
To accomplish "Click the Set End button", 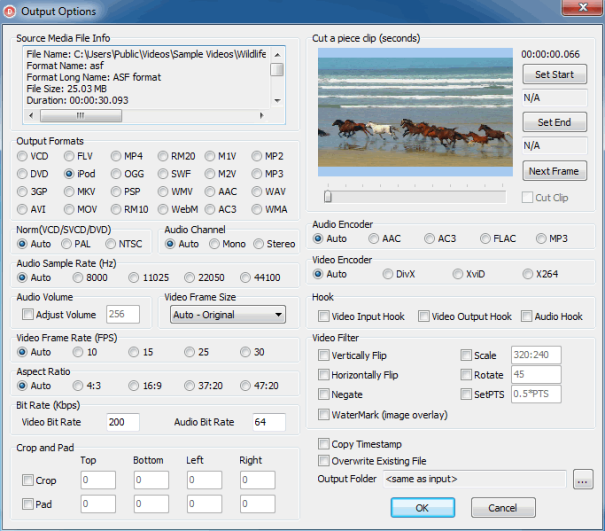I will click(554, 122).
